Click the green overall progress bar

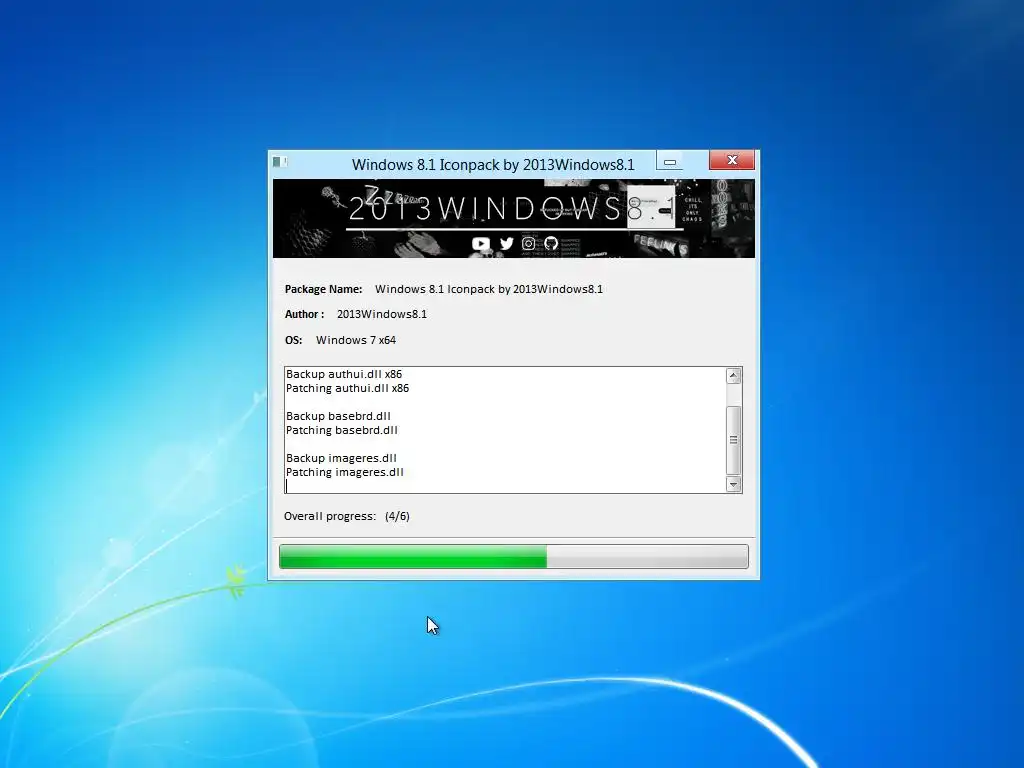pos(513,556)
